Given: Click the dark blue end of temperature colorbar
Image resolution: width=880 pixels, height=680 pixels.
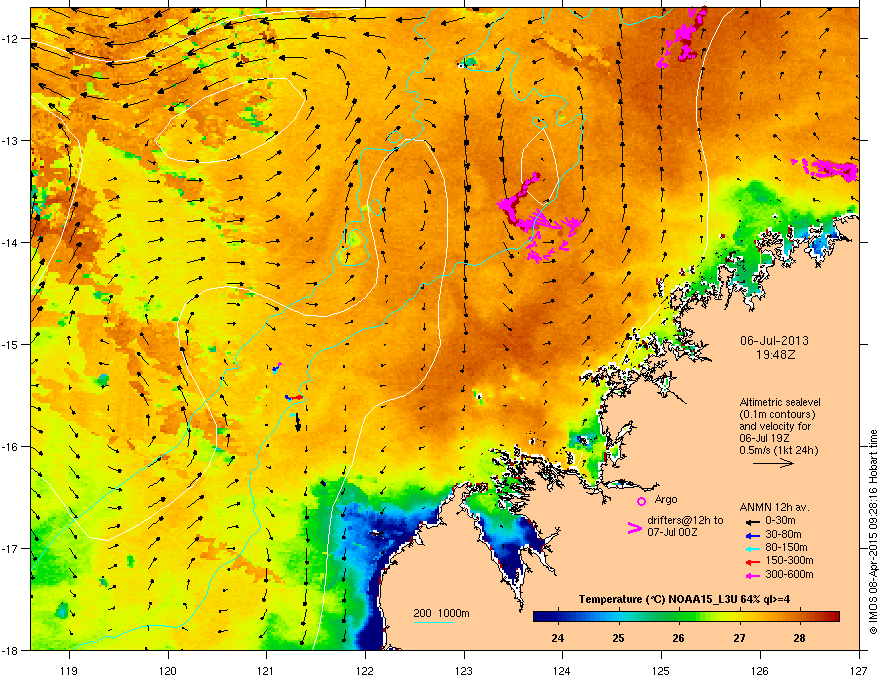Looking at the screenshot, I should point(542,617).
